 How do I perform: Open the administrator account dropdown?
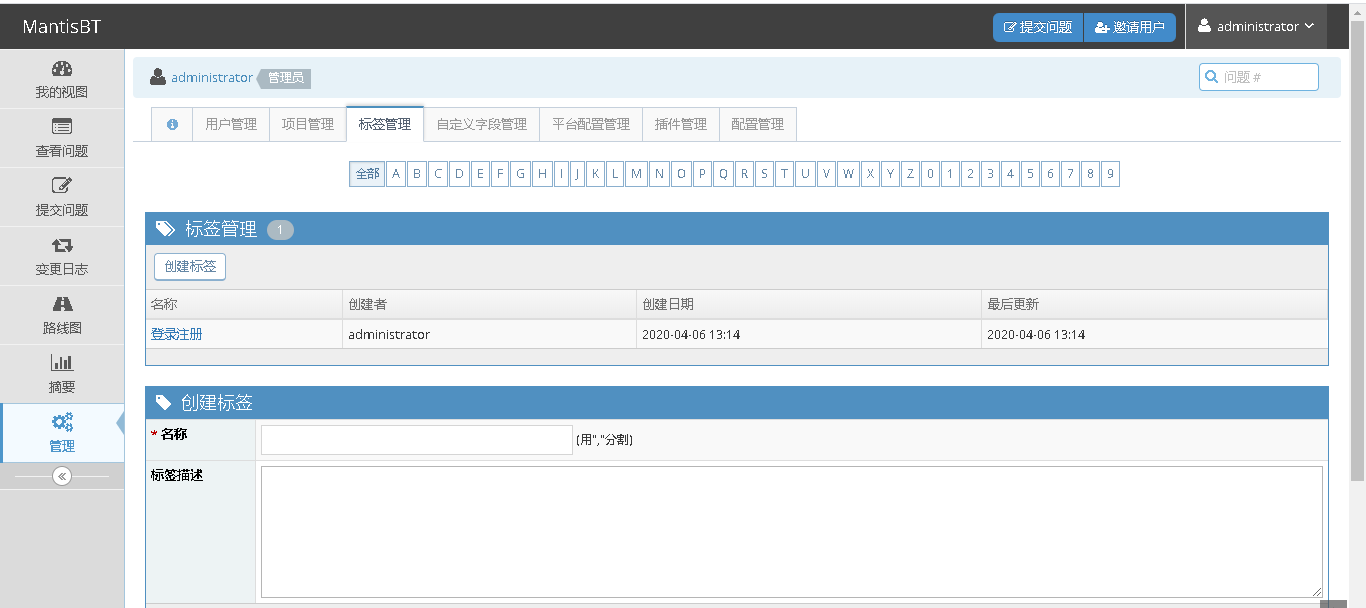point(1257,26)
